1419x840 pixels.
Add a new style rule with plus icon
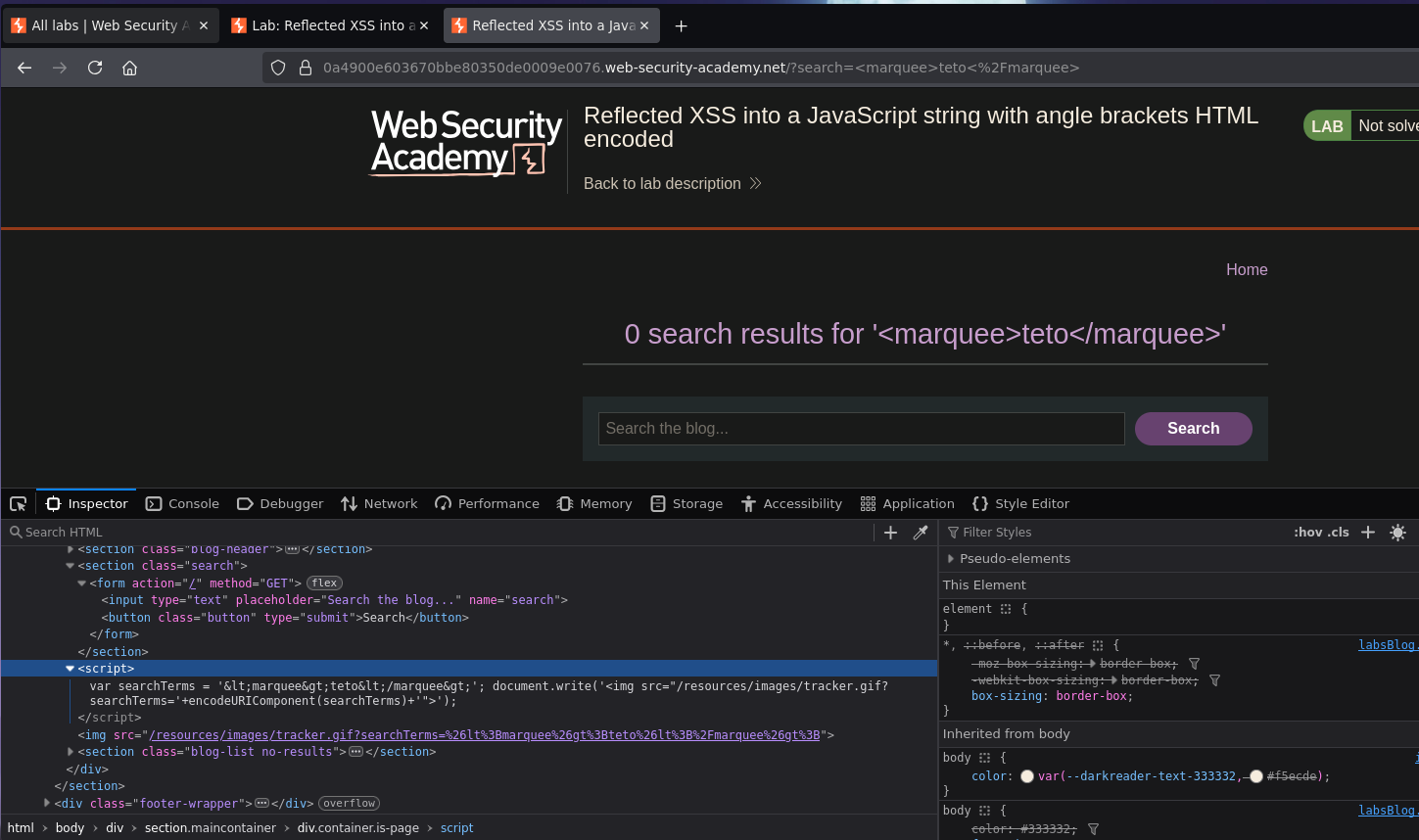click(x=1368, y=532)
